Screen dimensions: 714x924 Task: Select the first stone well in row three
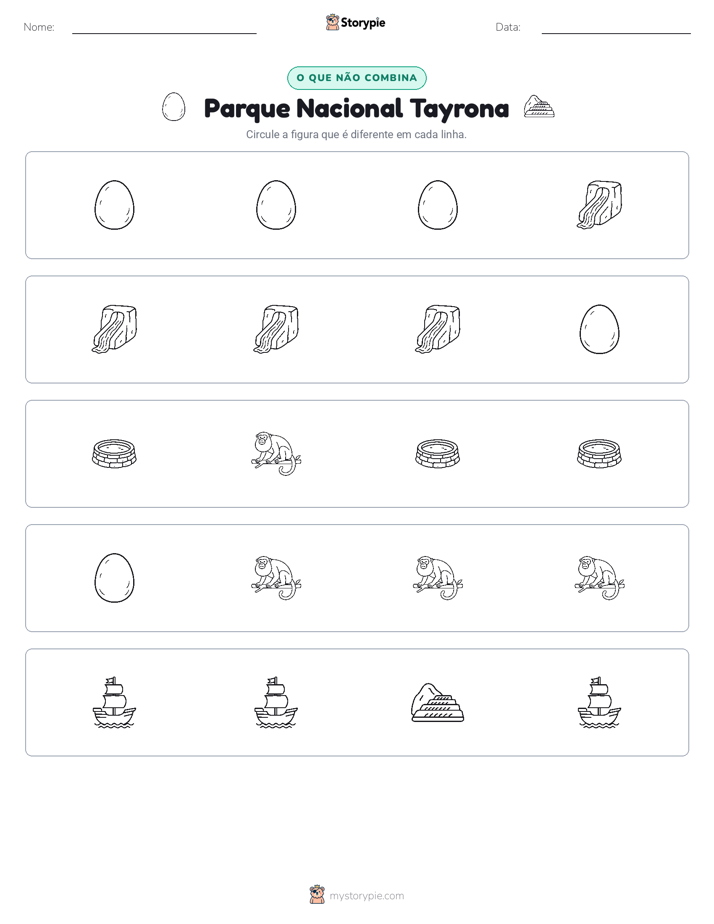click(x=114, y=454)
